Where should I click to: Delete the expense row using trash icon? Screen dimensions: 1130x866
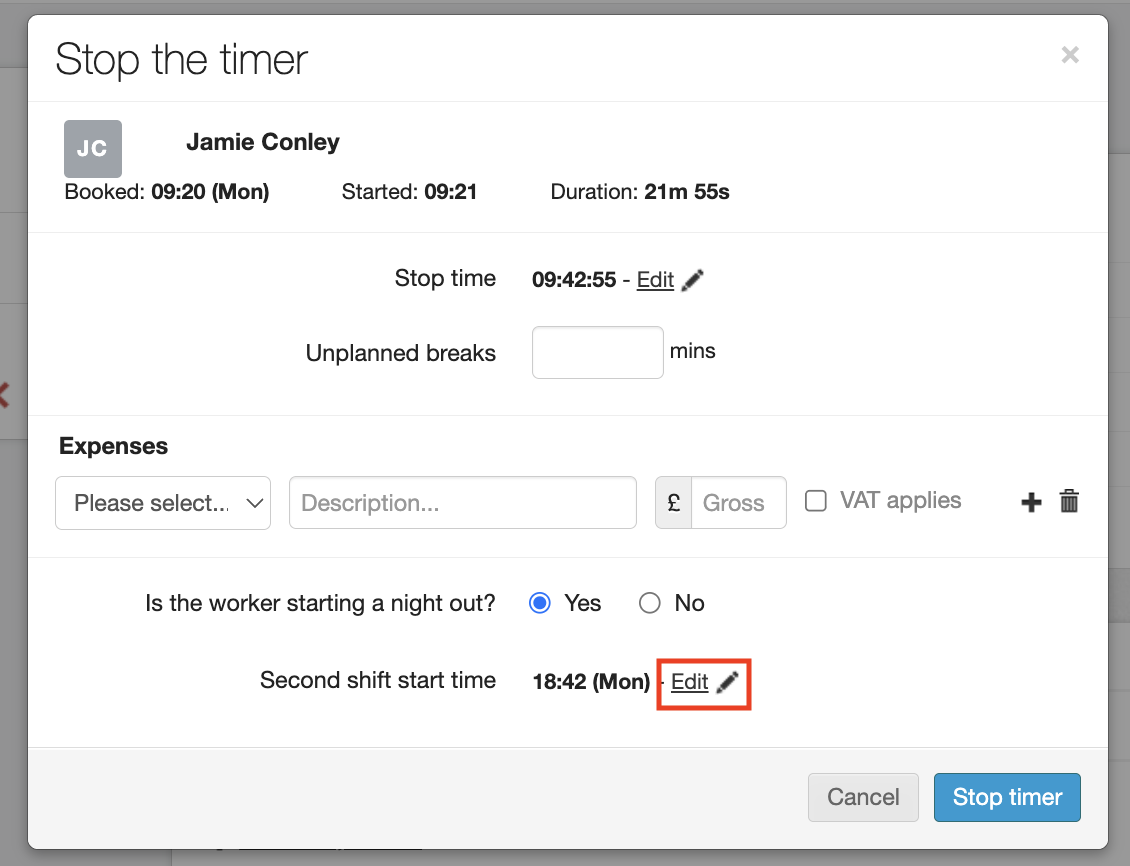[x=1069, y=502]
